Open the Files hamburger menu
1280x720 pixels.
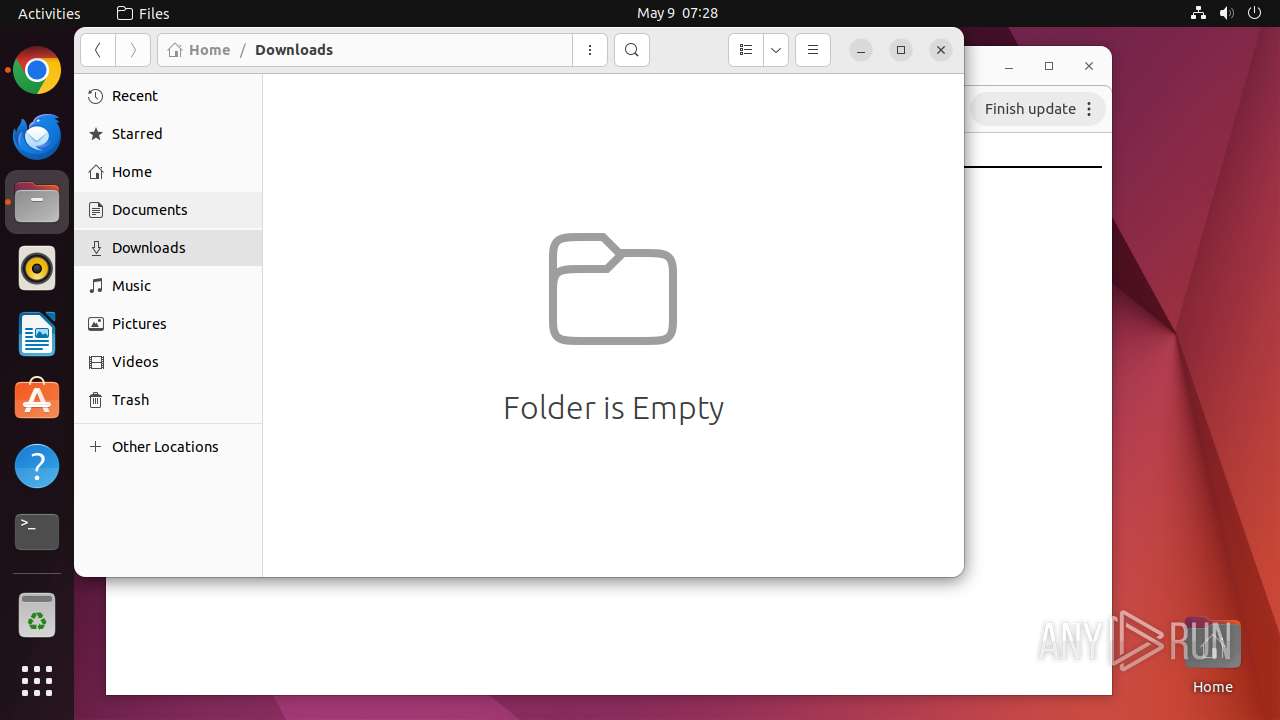click(x=813, y=50)
